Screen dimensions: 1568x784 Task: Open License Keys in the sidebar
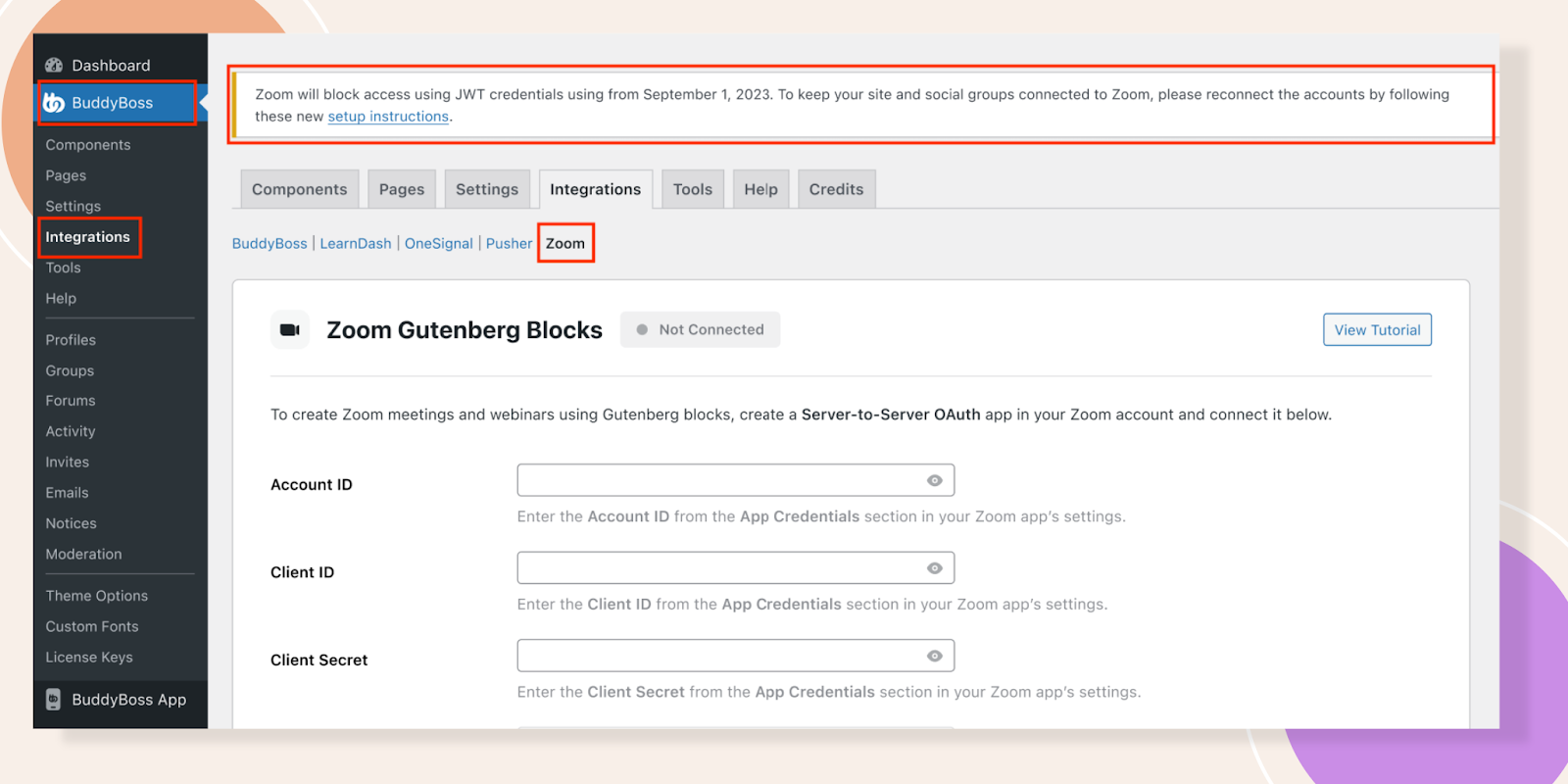click(x=89, y=658)
